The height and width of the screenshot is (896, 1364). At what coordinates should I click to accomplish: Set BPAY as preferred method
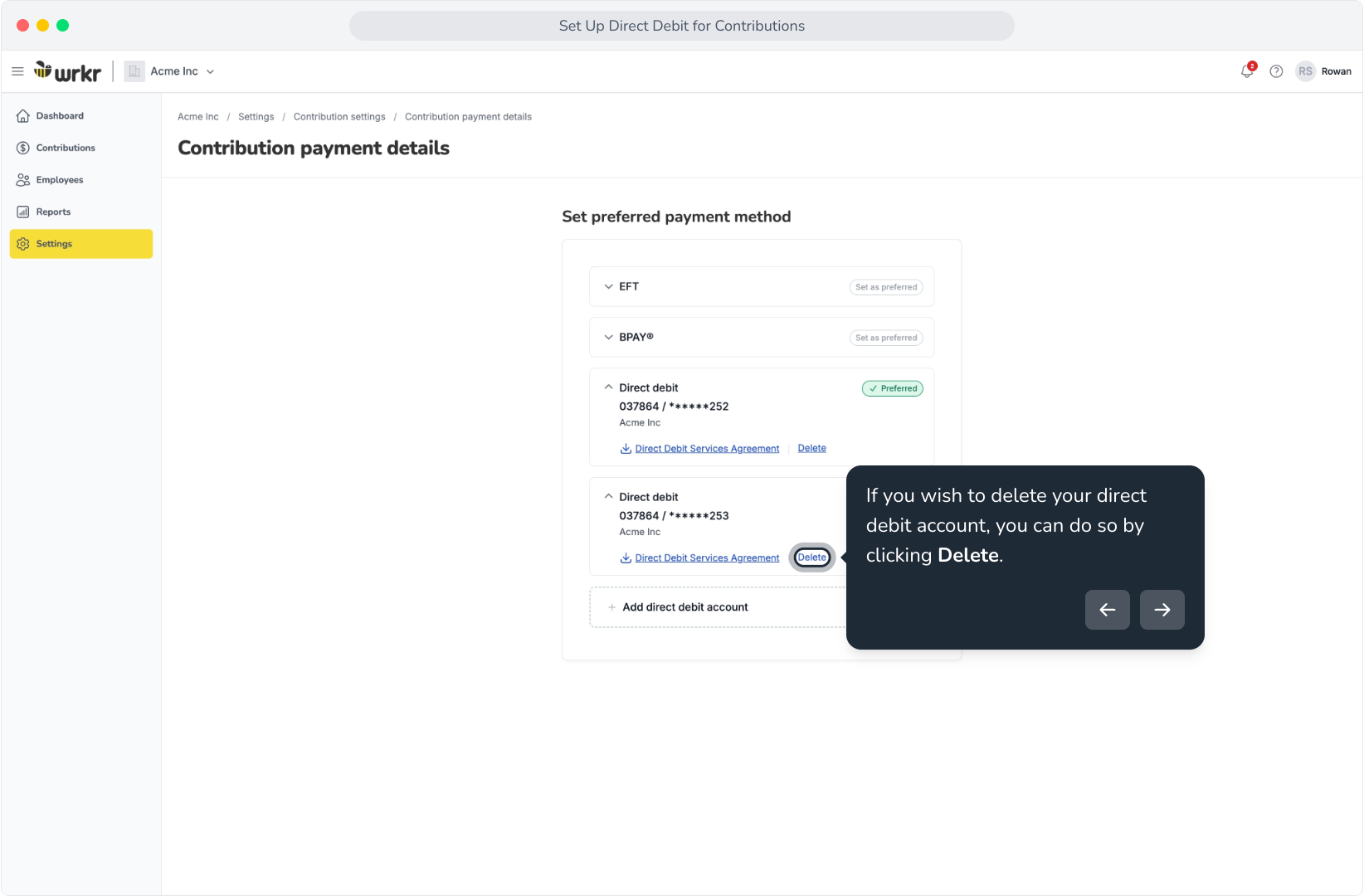[886, 338]
